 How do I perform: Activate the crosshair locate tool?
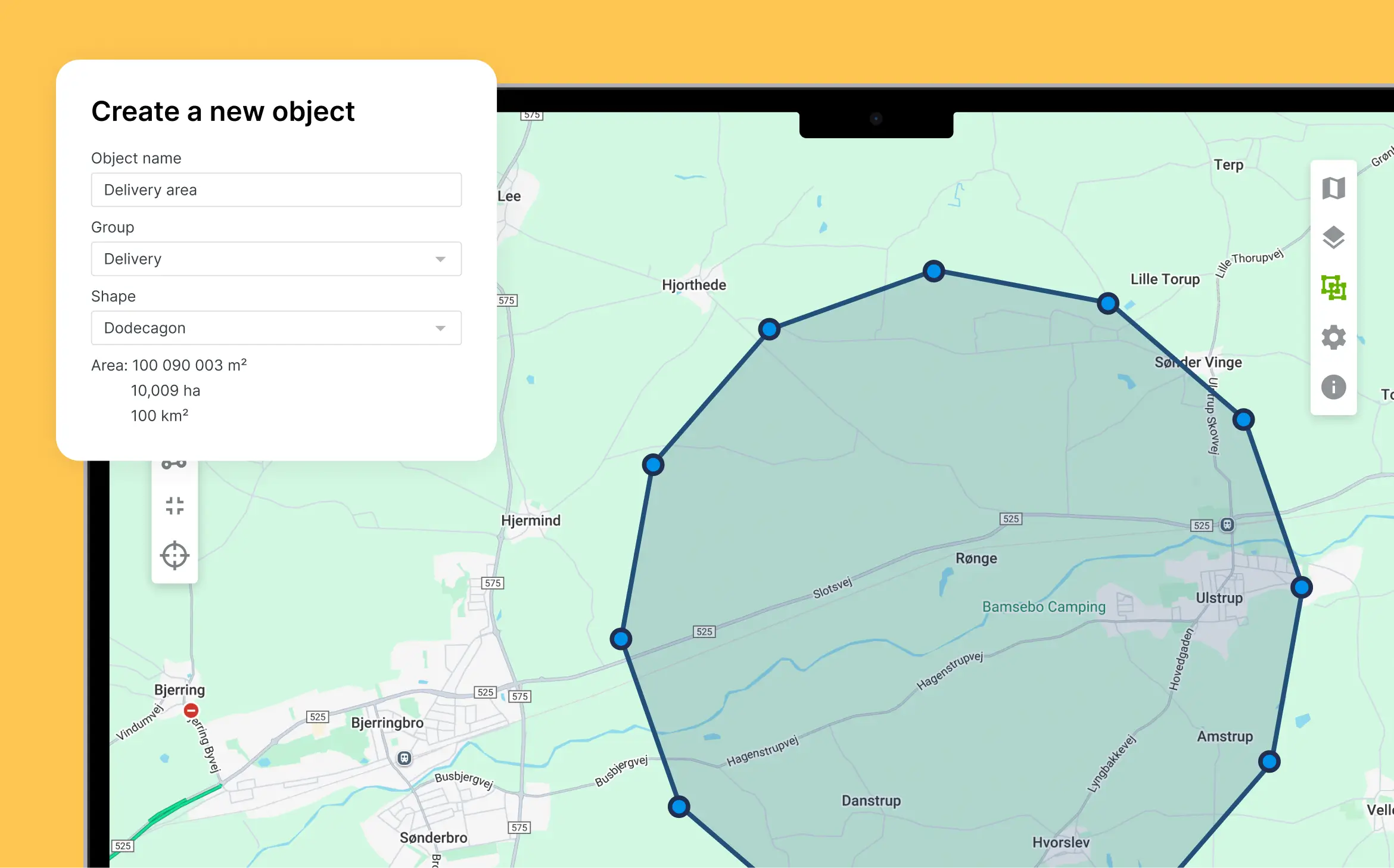pos(175,555)
